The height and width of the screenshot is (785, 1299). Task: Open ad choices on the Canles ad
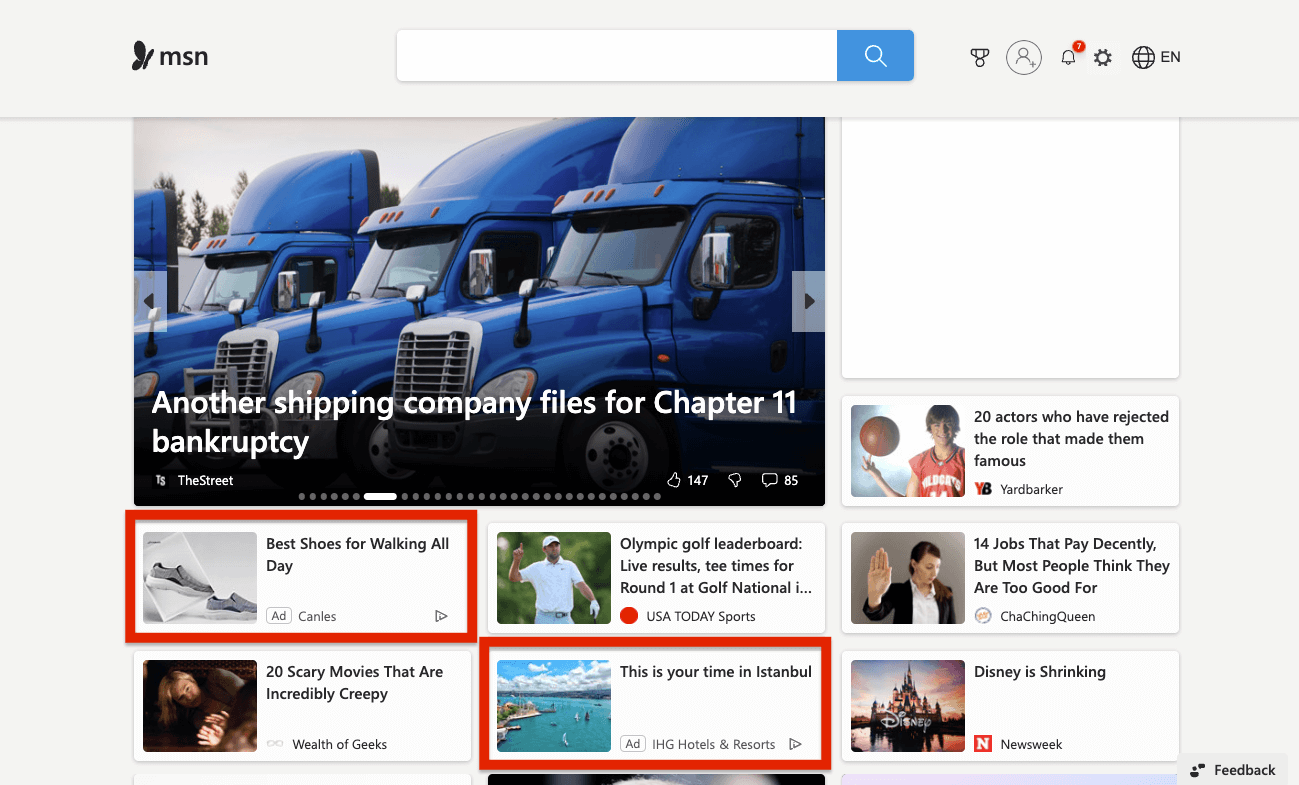[441, 616]
